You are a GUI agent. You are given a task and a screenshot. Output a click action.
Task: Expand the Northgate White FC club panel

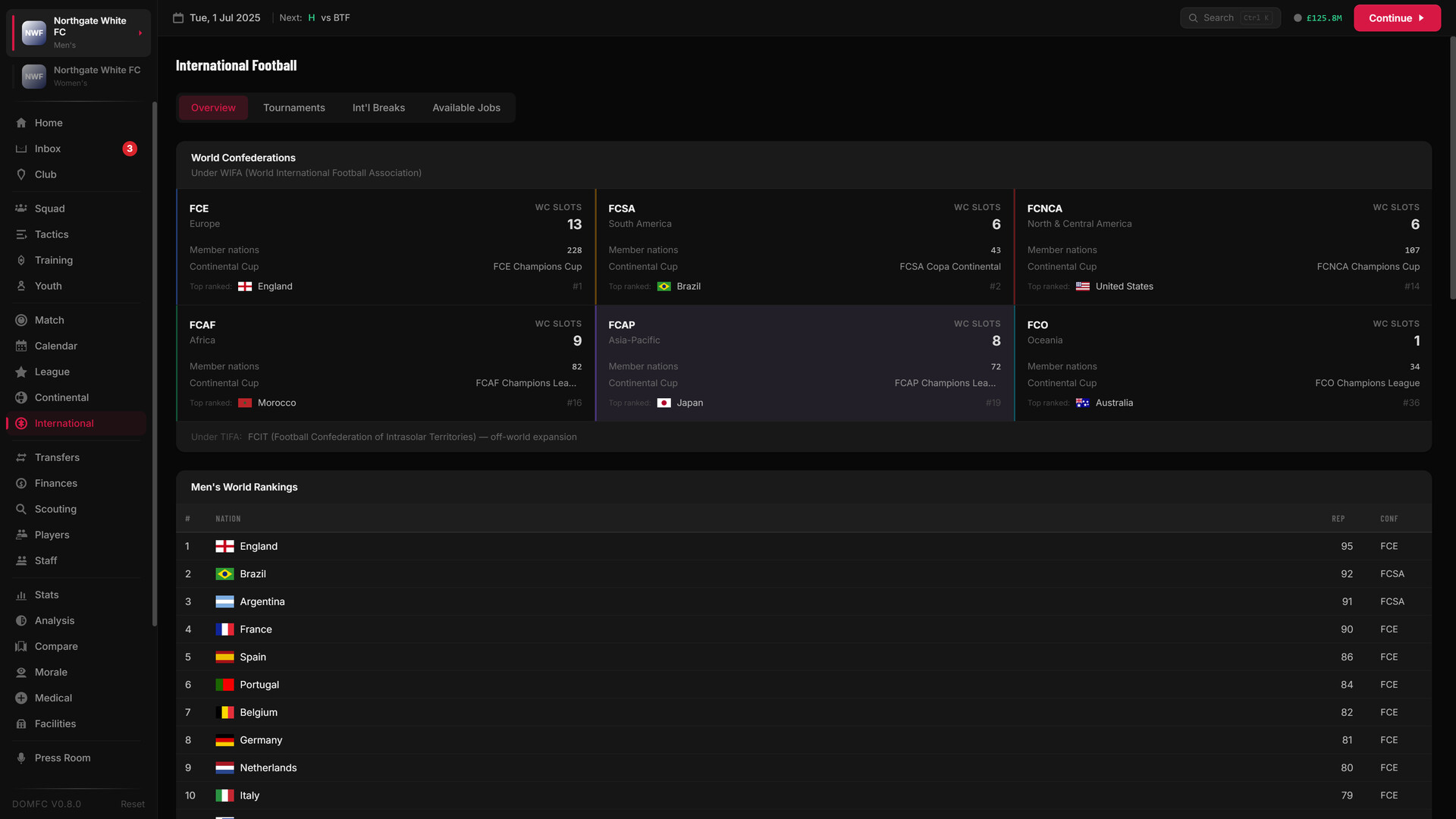click(x=79, y=33)
